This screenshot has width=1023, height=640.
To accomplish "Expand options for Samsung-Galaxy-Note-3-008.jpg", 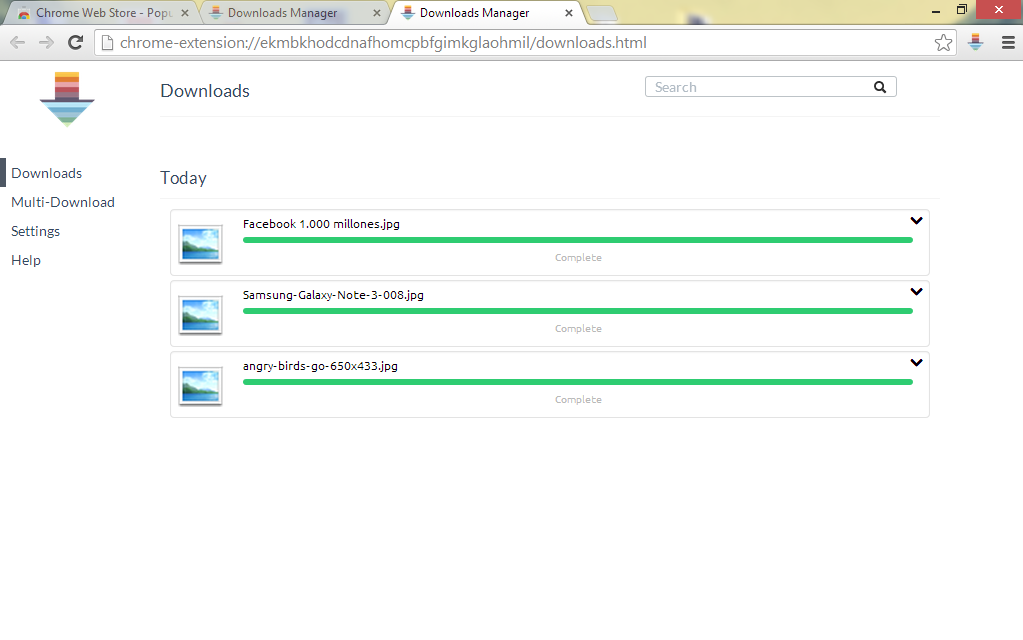I will [916, 292].
